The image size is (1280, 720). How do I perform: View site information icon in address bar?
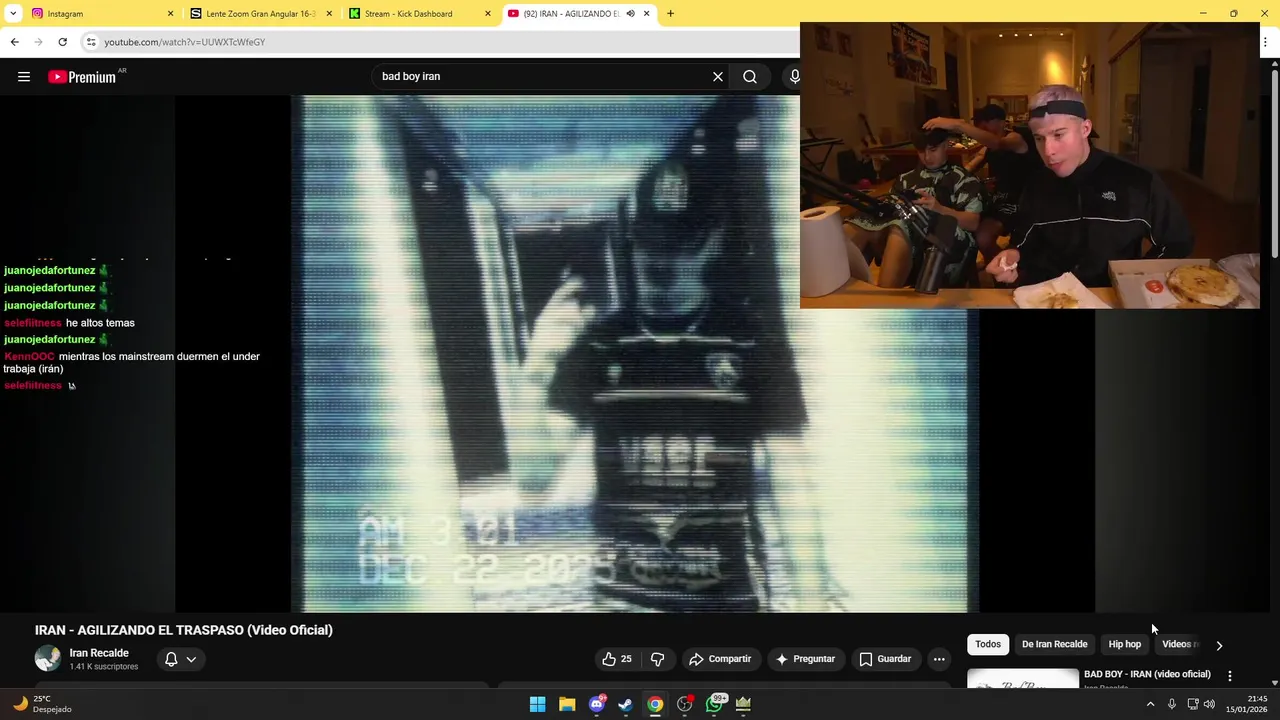91,42
